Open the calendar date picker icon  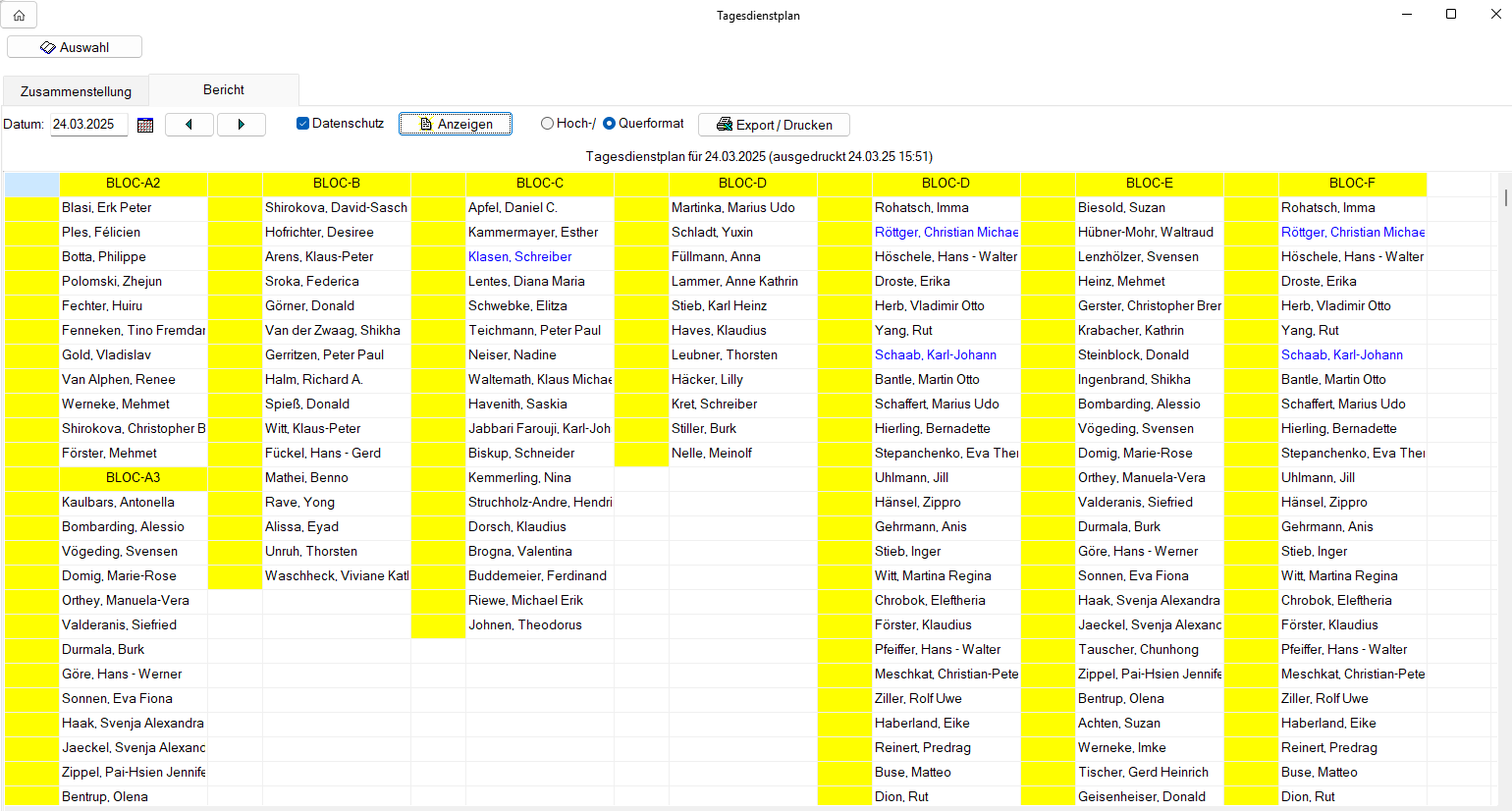click(x=145, y=125)
